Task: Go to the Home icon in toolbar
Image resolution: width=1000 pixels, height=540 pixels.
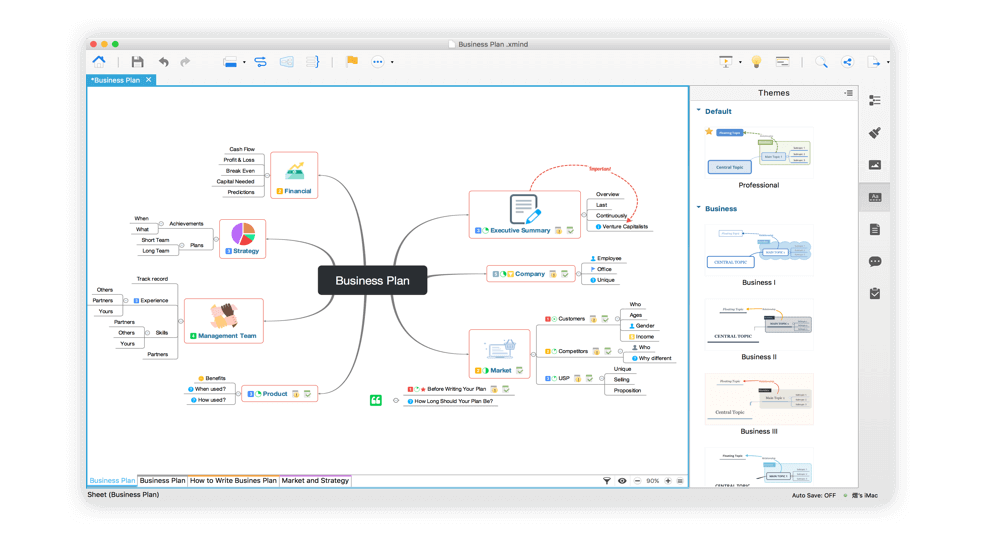Action: click(x=99, y=61)
